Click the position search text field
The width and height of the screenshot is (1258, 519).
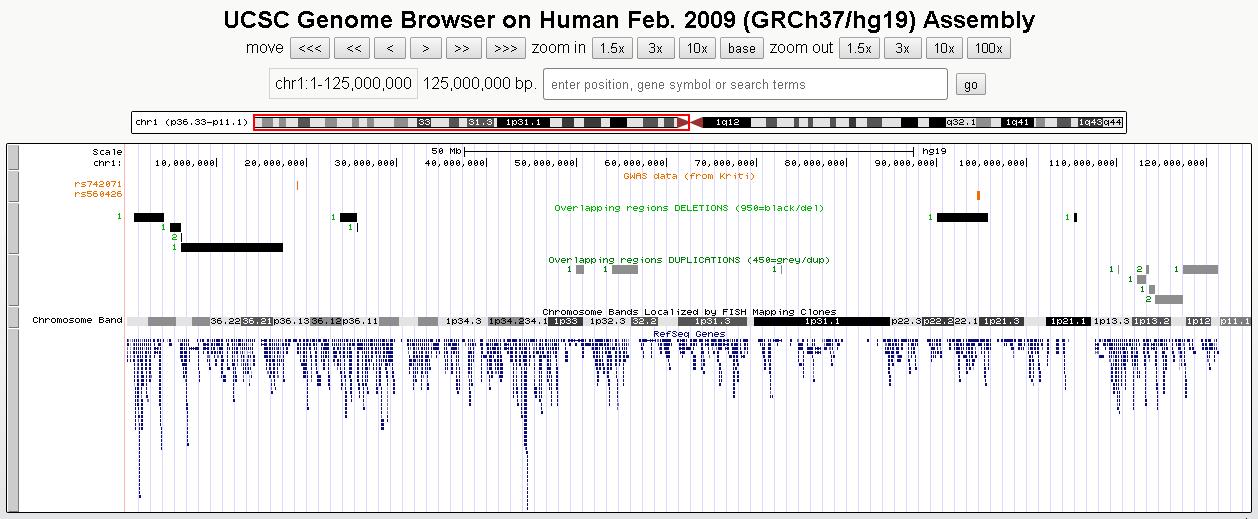point(745,84)
